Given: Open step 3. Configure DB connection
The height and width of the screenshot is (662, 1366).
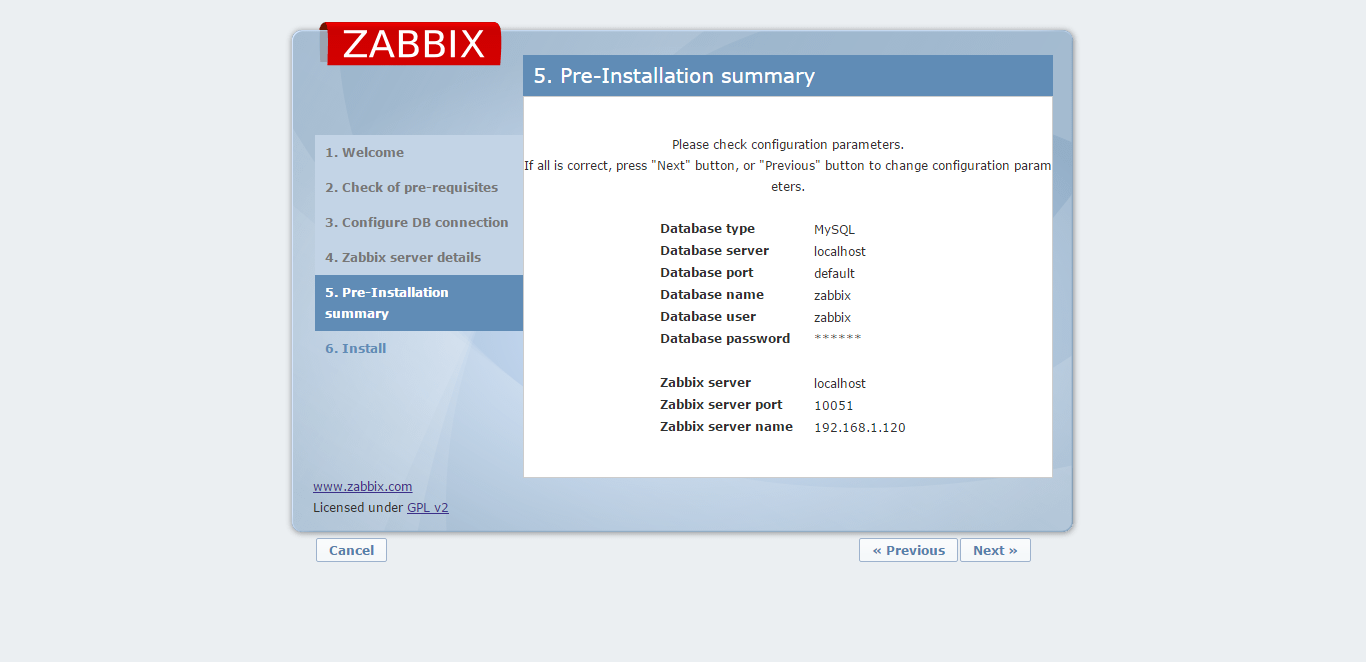Looking at the screenshot, I should pos(417,223).
